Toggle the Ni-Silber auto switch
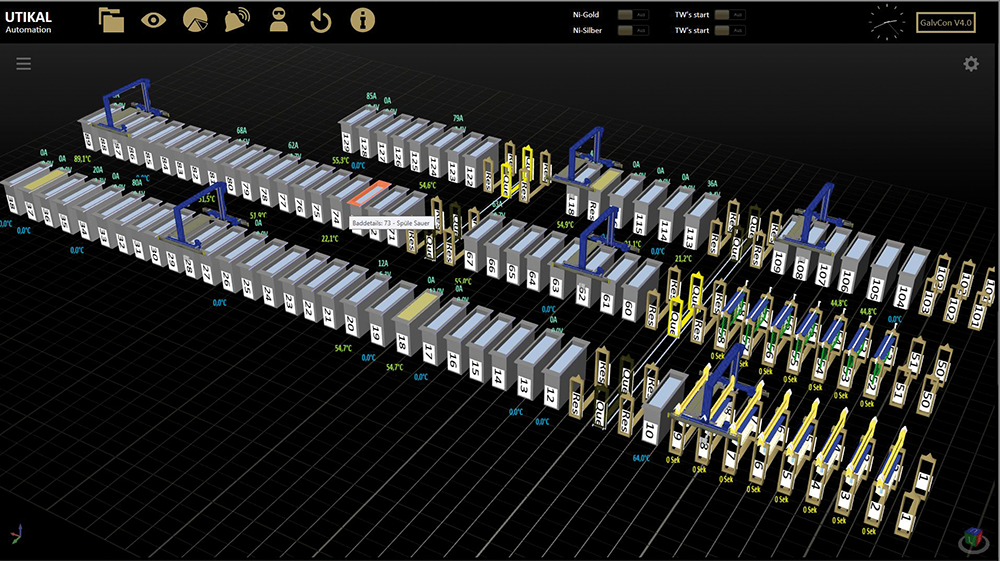 (631, 31)
